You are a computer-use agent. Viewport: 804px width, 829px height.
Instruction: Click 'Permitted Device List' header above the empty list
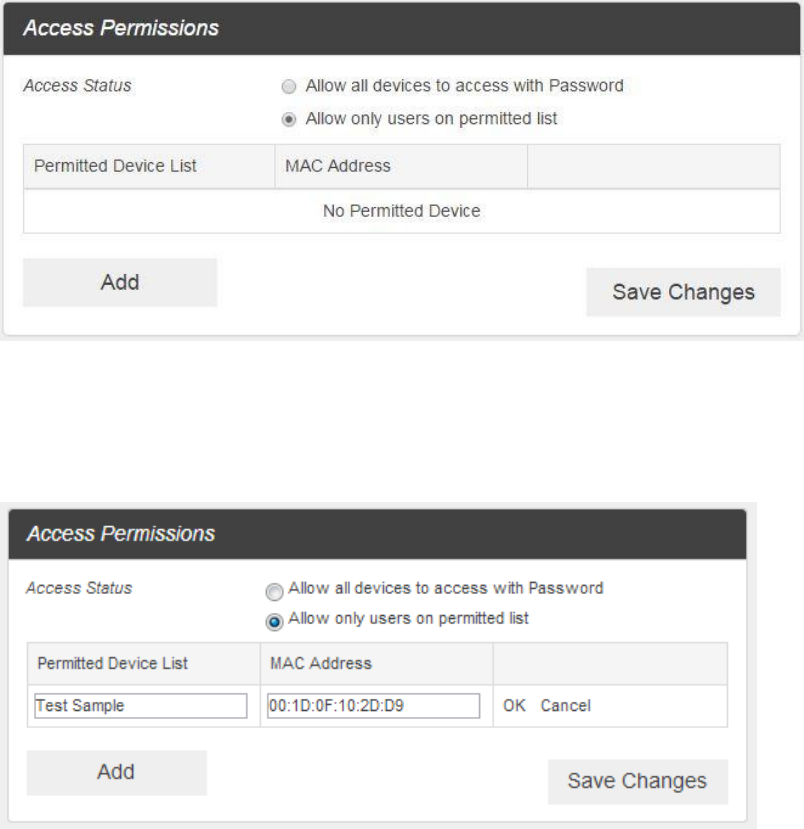tap(115, 166)
